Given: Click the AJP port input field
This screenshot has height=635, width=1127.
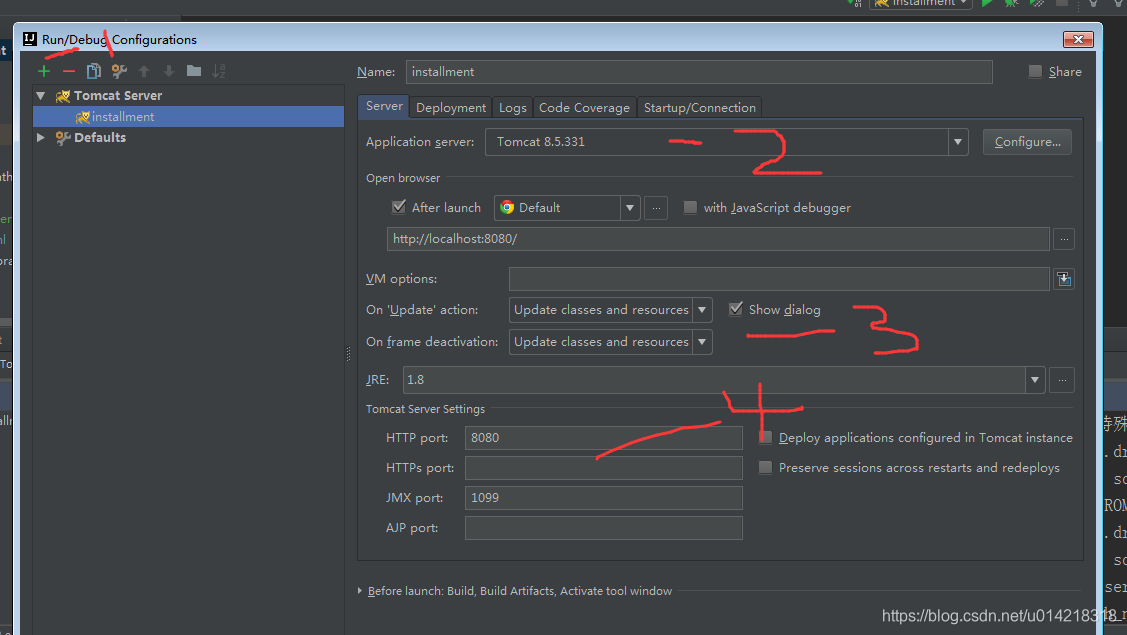Looking at the screenshot, I should (x=604, y=528).
